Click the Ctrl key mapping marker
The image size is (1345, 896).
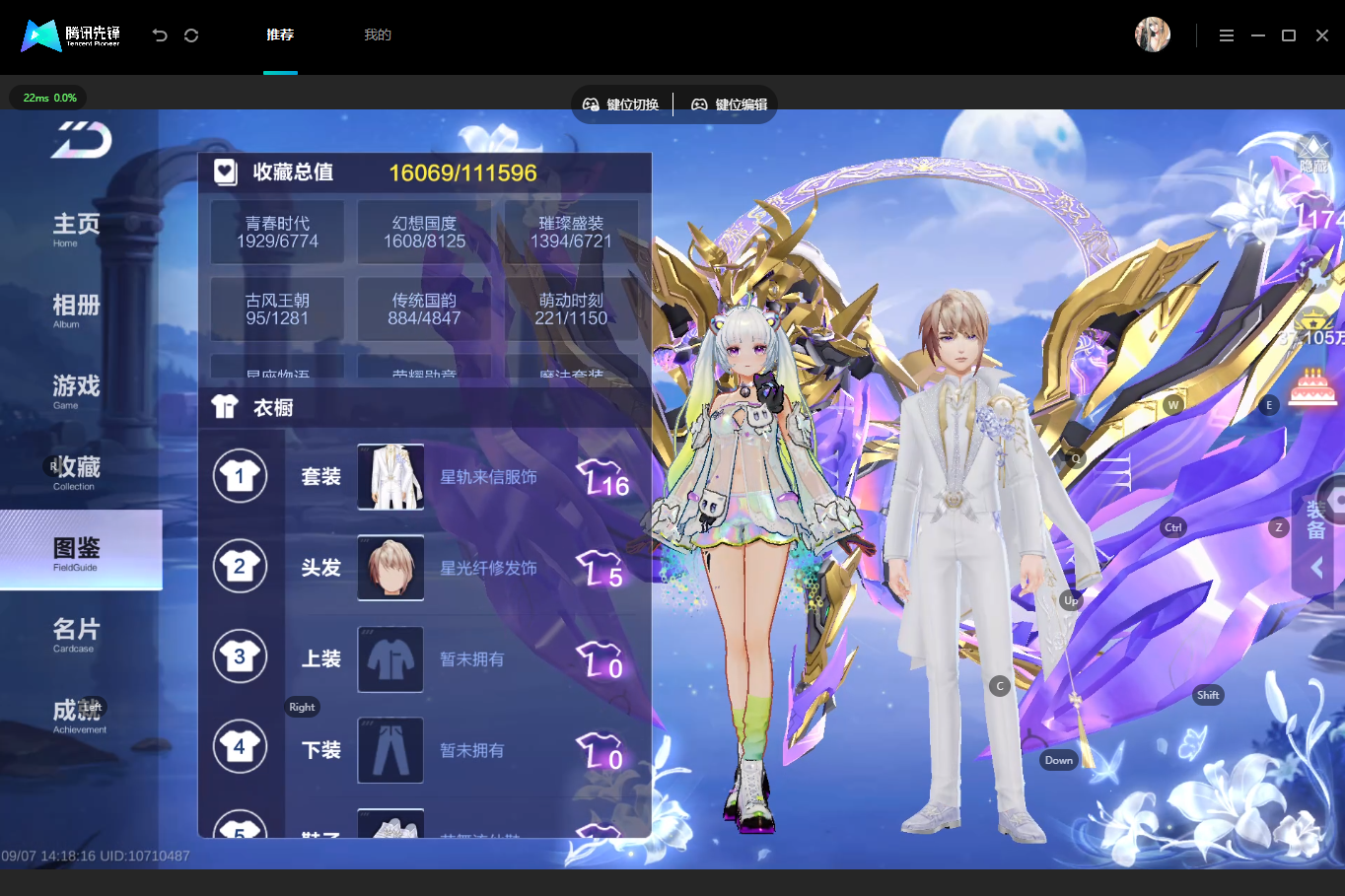point(1172,527)
